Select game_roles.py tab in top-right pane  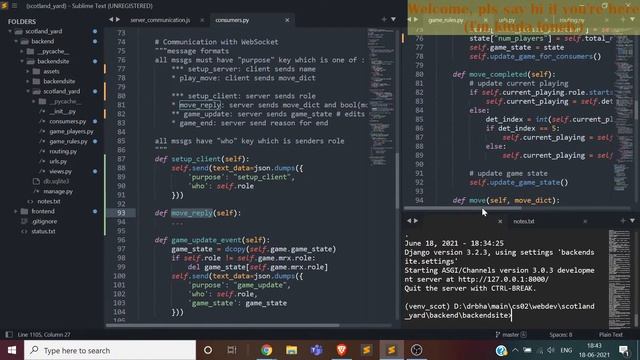click(x=446, y=20)
